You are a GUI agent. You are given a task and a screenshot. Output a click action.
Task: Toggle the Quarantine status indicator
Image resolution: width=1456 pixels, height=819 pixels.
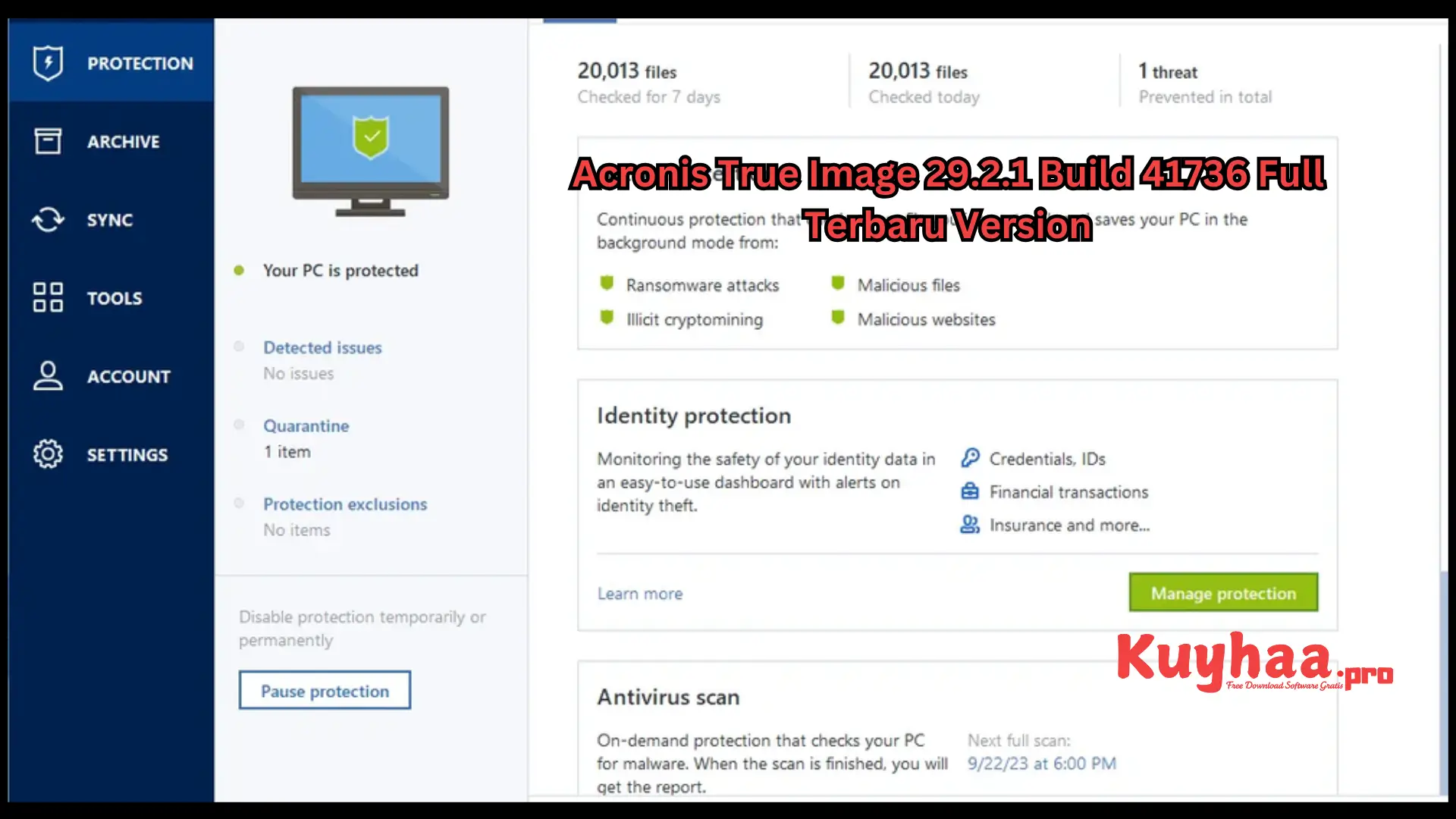click(240, 425)
